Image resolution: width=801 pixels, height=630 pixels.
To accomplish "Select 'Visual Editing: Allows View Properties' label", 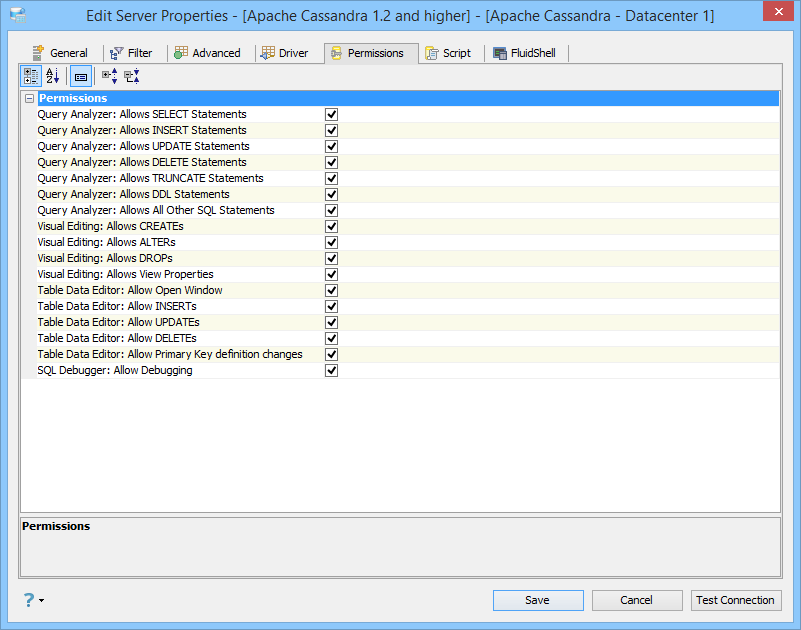I will coord(125,274).
